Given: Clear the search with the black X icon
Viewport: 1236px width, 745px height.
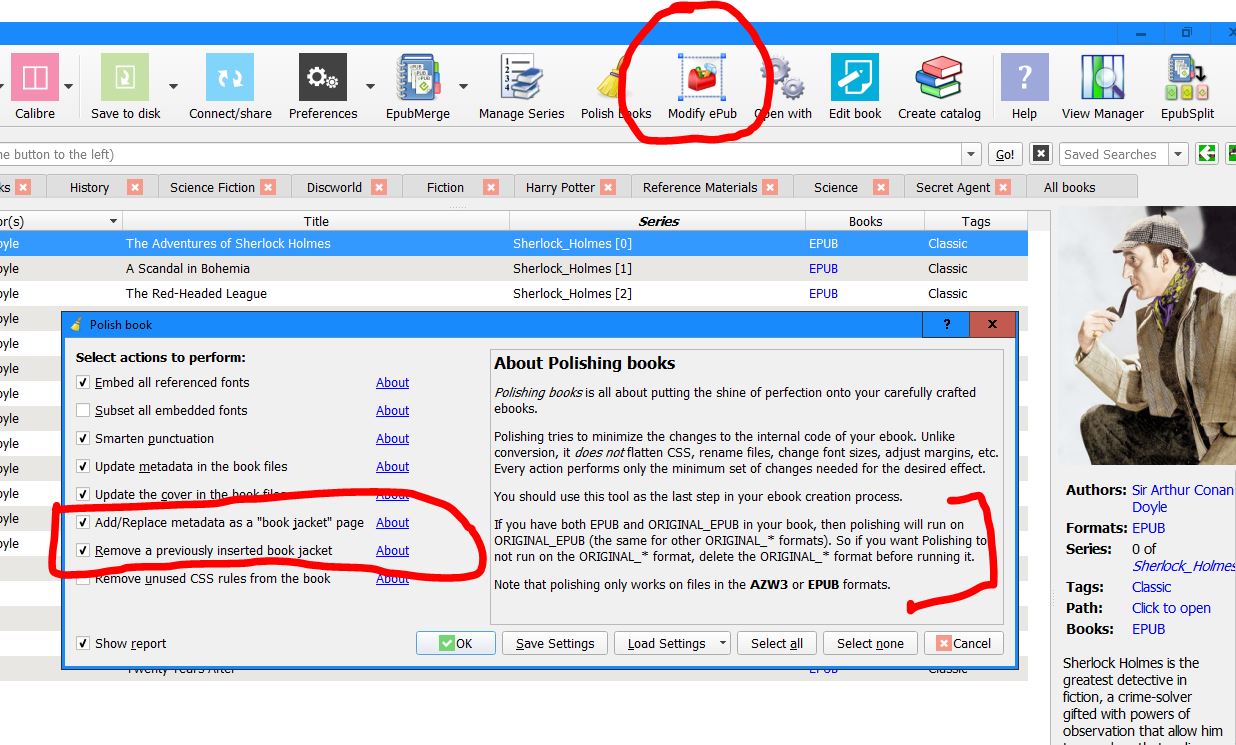Looking at the screenshot, I should point(1041,154).
